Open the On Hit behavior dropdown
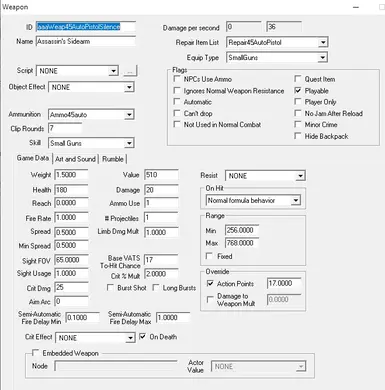This screenshot has height=390, width=385. click(295, 201)
